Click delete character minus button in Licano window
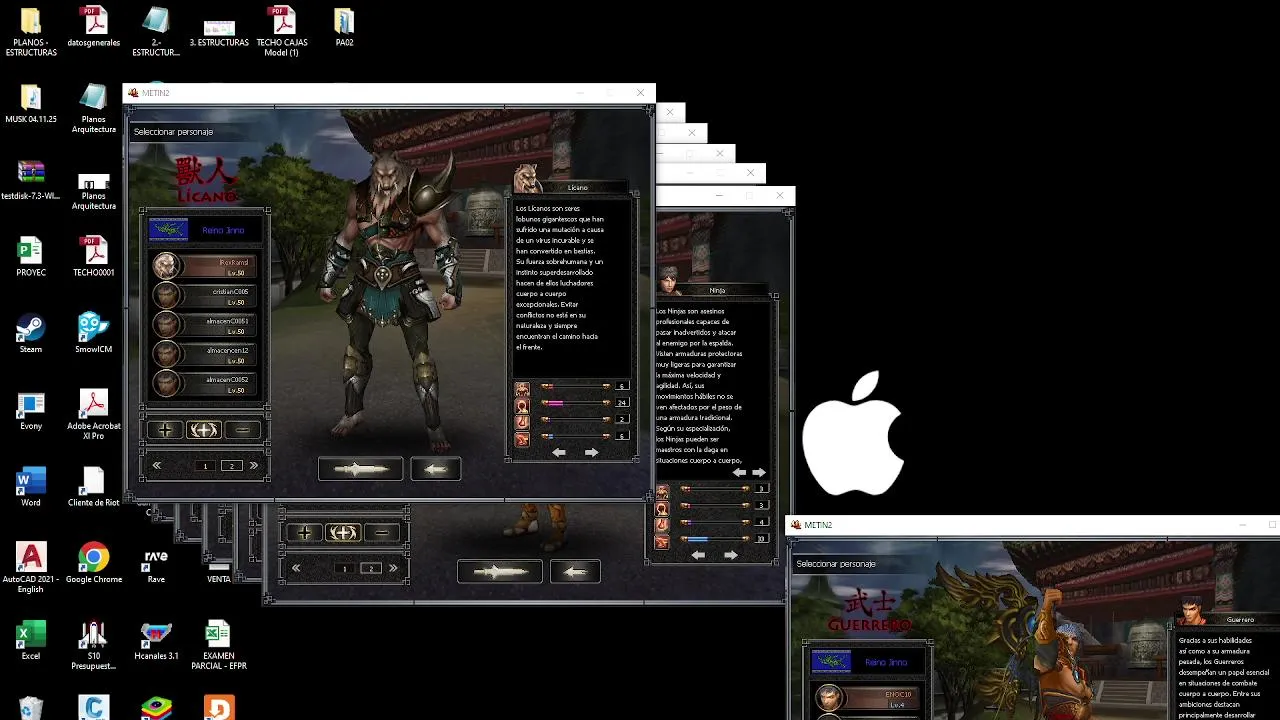This screenshot has height=720, width=1280. pyautogui.click(x=242, y=430)
